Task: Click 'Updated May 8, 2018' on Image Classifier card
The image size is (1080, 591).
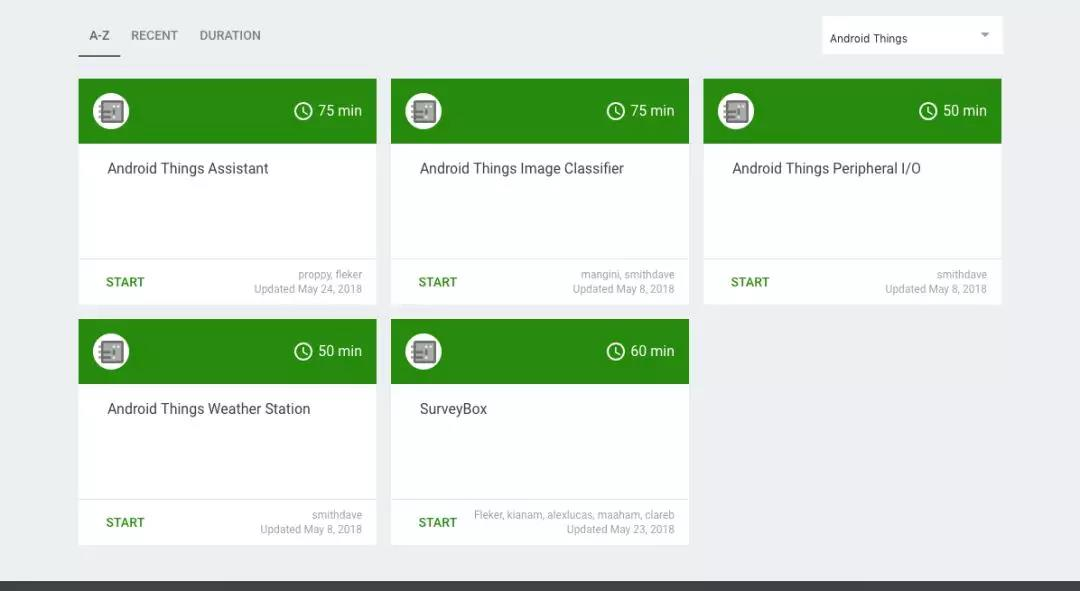Action: [623, 289]
